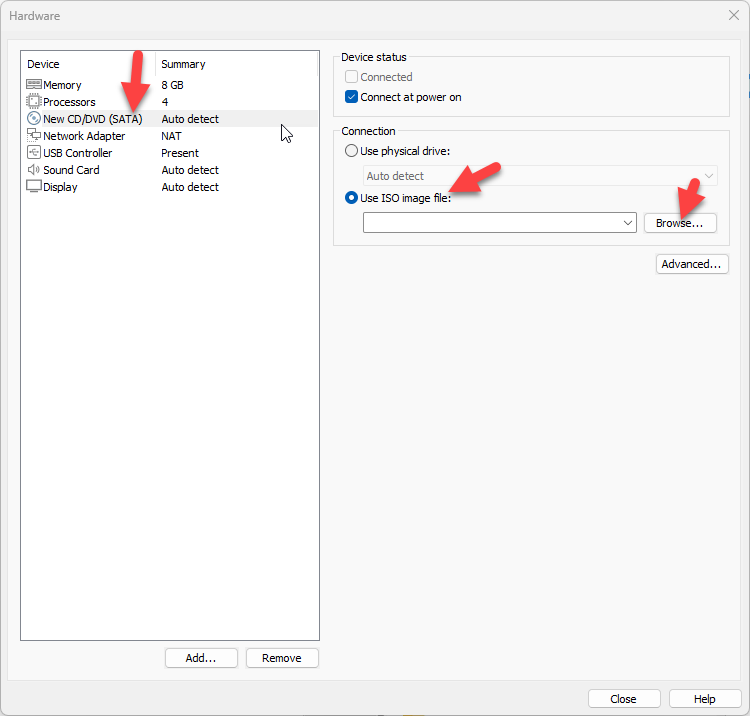Click the Summary column header
This screenshot has width=750, height=716.
(x=184, y=64)
